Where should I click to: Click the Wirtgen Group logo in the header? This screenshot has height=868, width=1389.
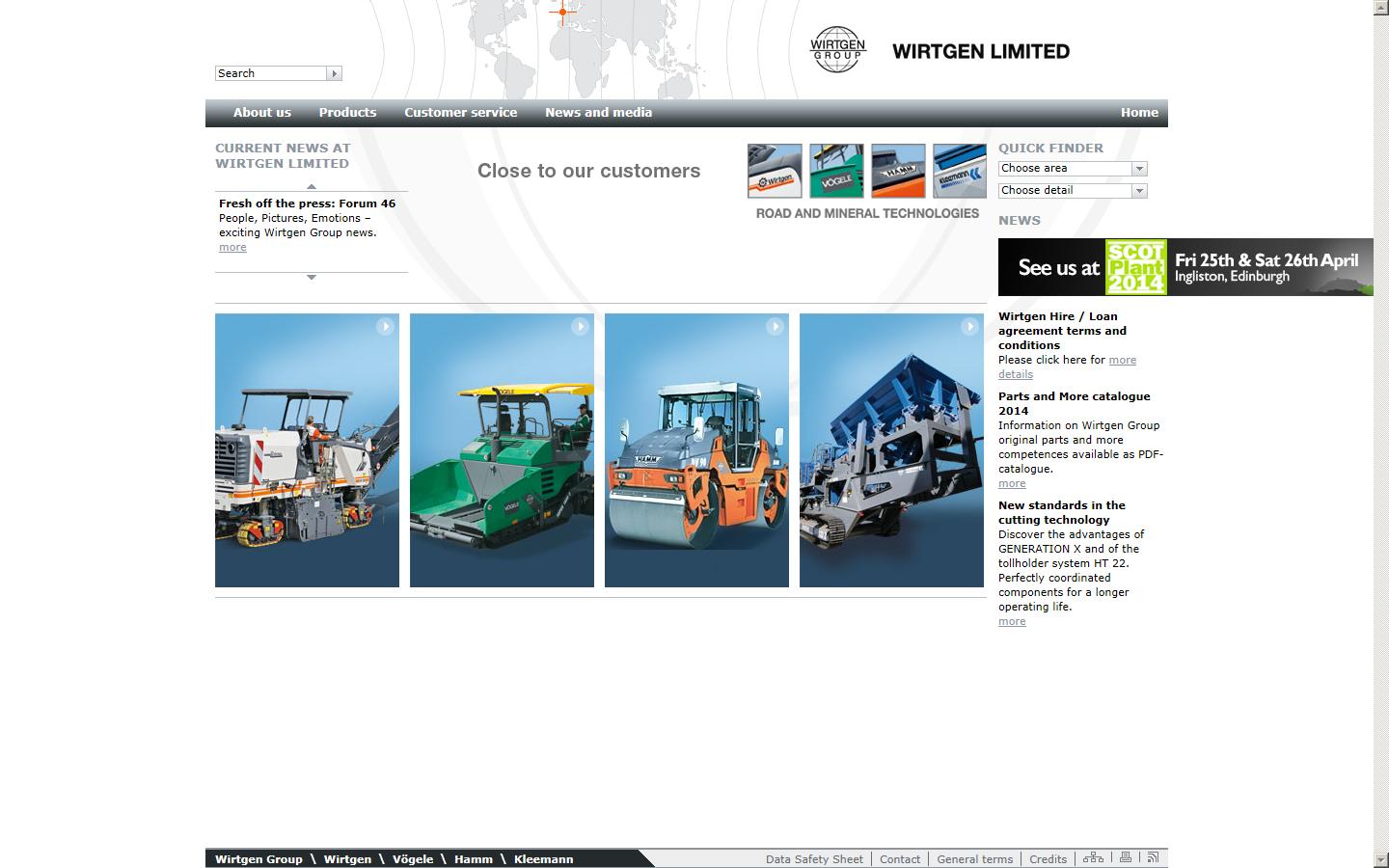click(x=836, y=50)
